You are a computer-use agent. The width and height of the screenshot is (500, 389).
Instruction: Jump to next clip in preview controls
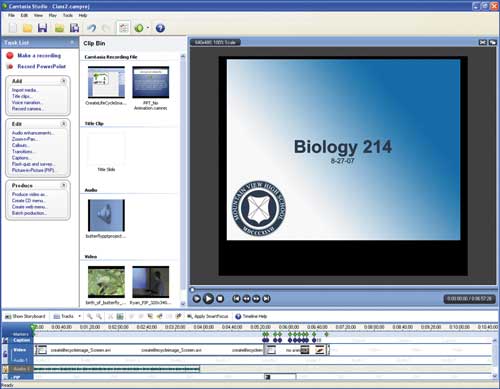tap(266, 299)
